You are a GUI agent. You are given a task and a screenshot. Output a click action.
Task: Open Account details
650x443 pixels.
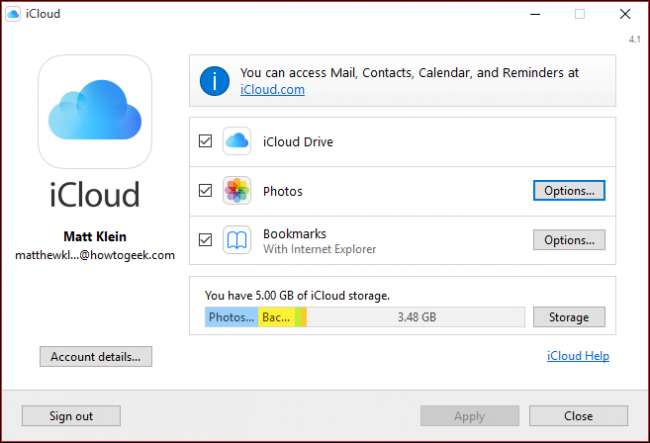click(x=96, y=356)
